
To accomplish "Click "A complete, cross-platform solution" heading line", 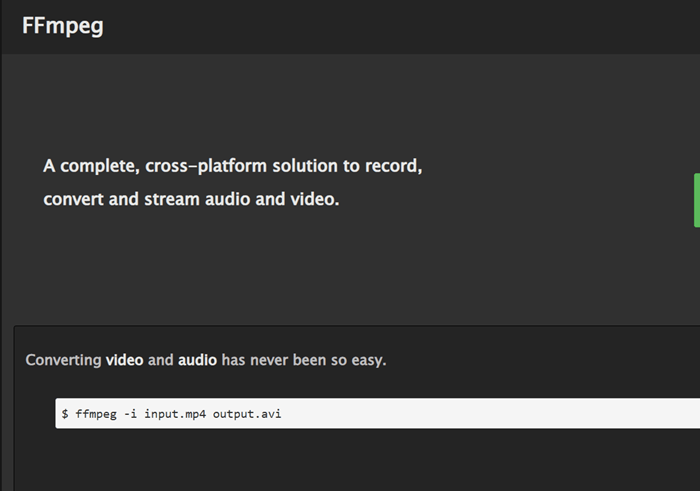I will pos(232,166).
